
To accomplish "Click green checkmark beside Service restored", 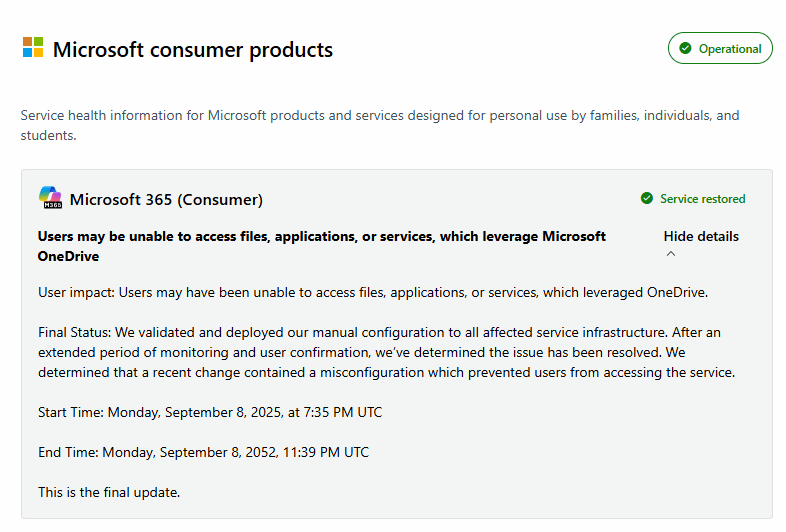I will [647, 199].
